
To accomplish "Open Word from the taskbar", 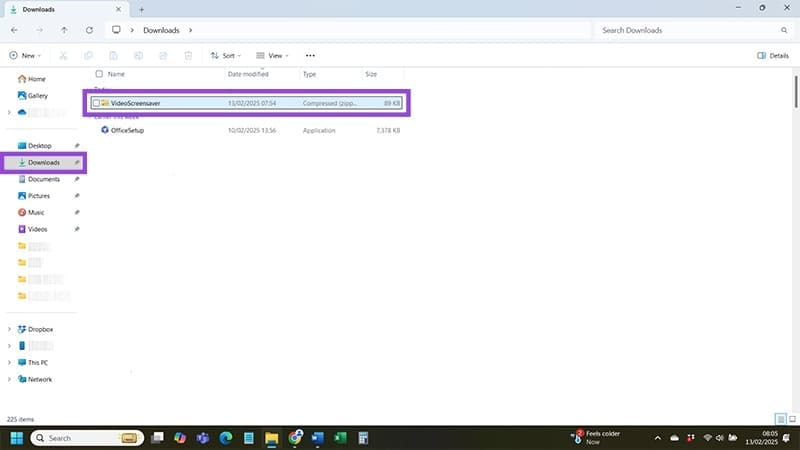I will click(x=317, y=438).
